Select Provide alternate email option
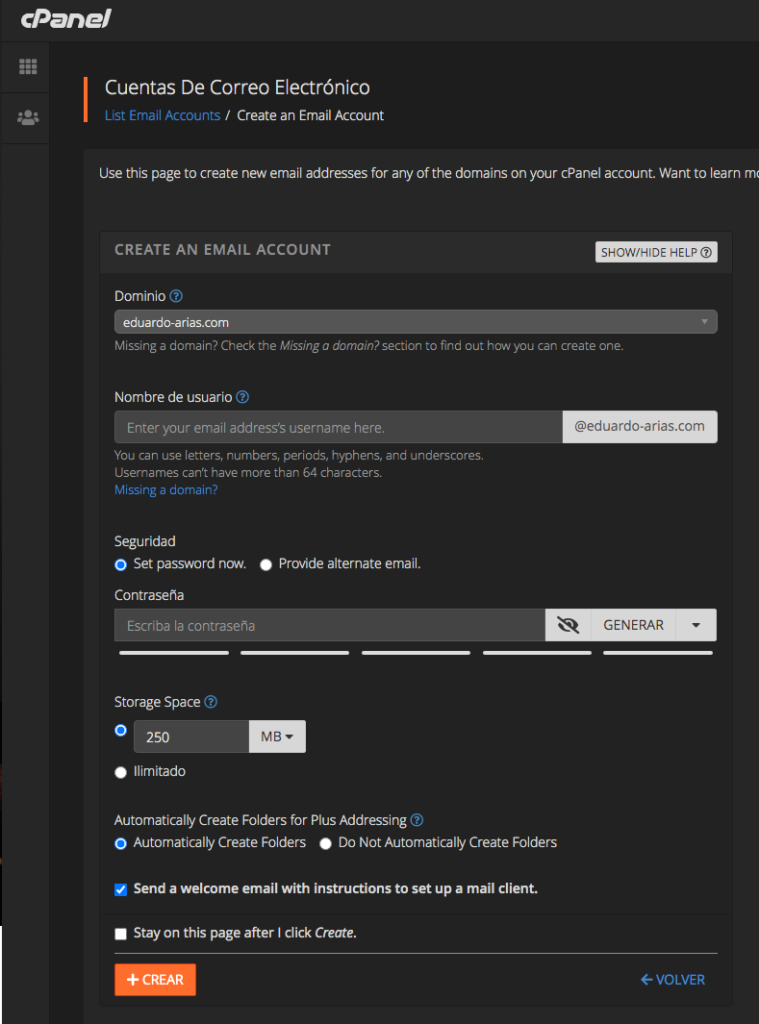This screenshot has width=759, height=1024. point(266,565)
